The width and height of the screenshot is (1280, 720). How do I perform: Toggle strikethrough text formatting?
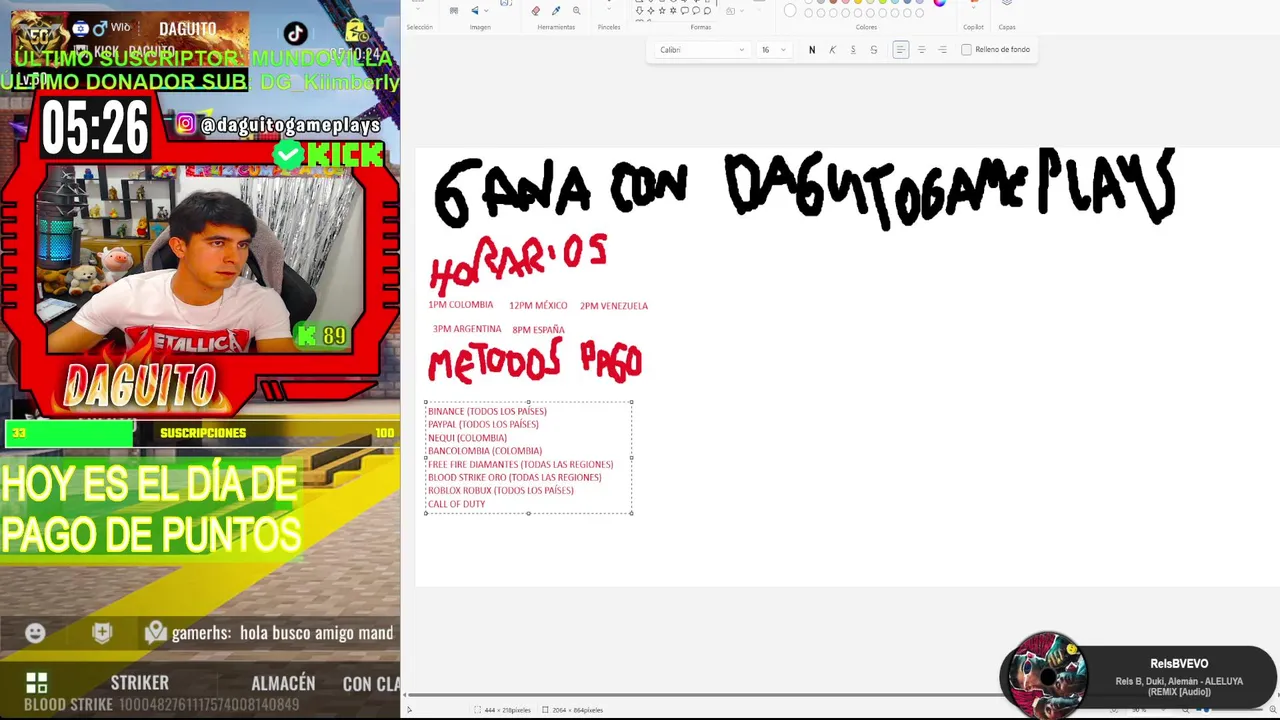coord(874,50)
